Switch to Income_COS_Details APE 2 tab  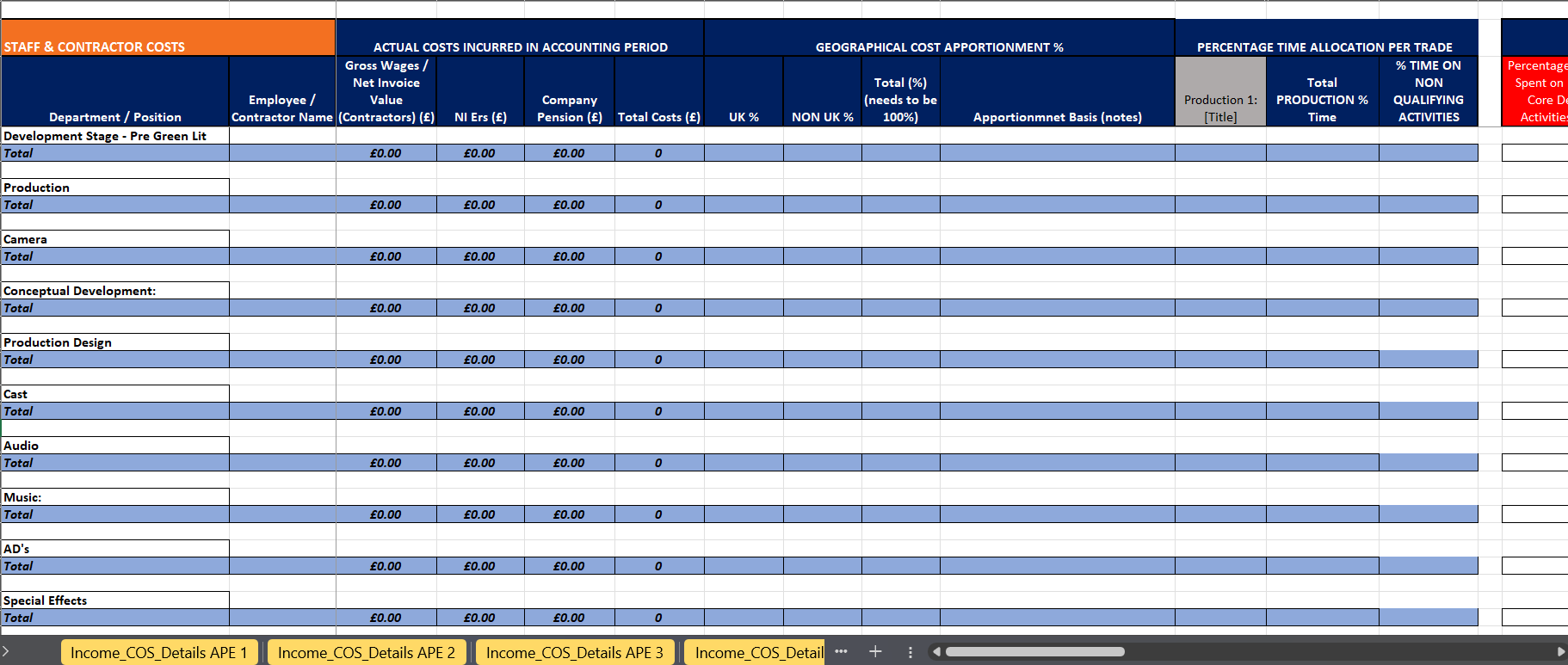coord(367,653)
